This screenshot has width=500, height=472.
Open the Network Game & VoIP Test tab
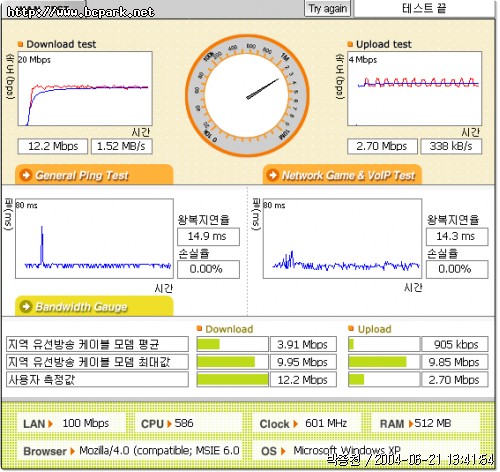(x=342, y=175)
